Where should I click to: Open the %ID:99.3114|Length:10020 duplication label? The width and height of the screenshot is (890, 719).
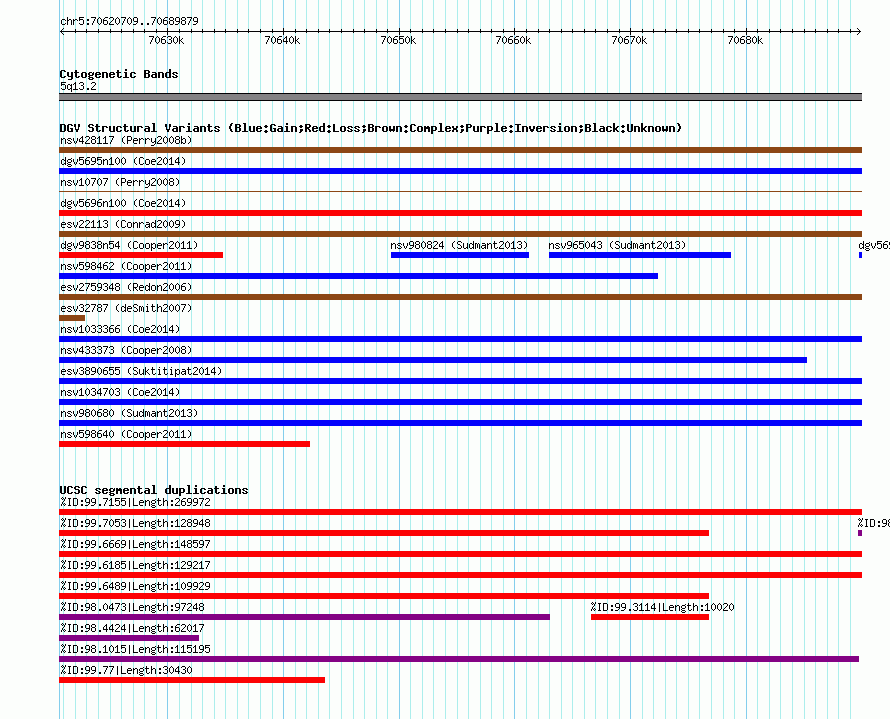point(662,607)
